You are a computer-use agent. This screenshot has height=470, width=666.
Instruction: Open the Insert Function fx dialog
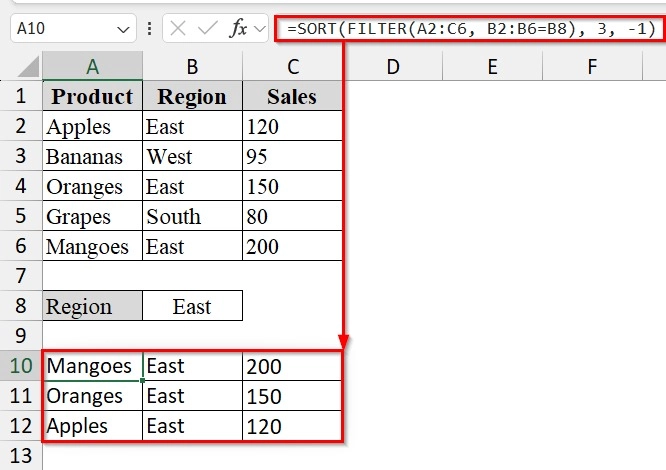click(239, 28)
